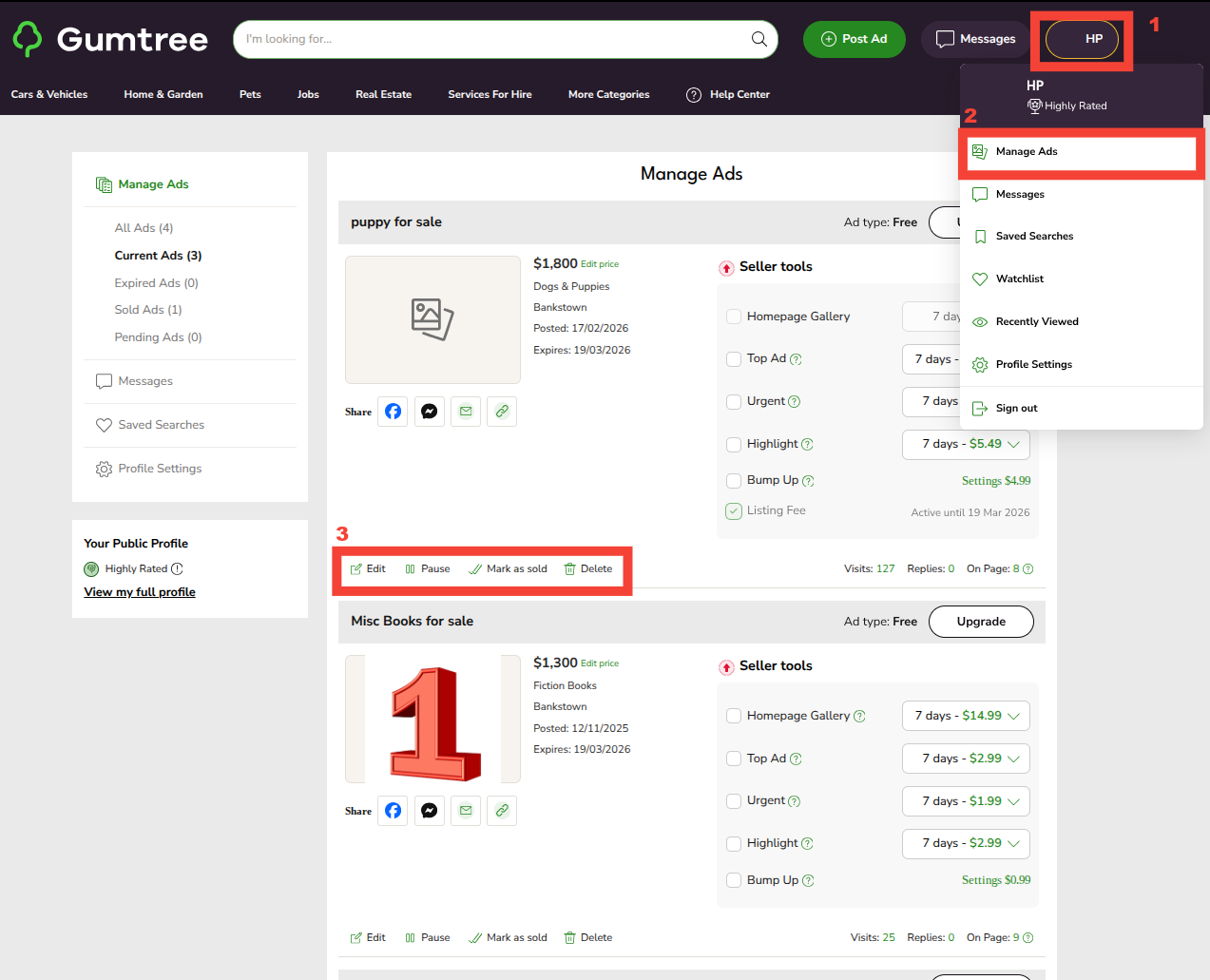Enable Homepage Gallery for puppy for sale
The image size is (1210, 980).
click(x=734, y=317)
